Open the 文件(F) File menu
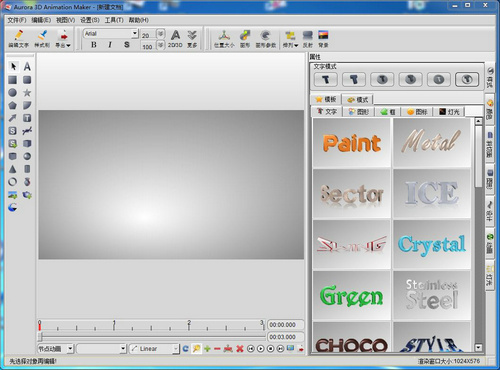Screen dimensions: 500x370 pos(17,20)
